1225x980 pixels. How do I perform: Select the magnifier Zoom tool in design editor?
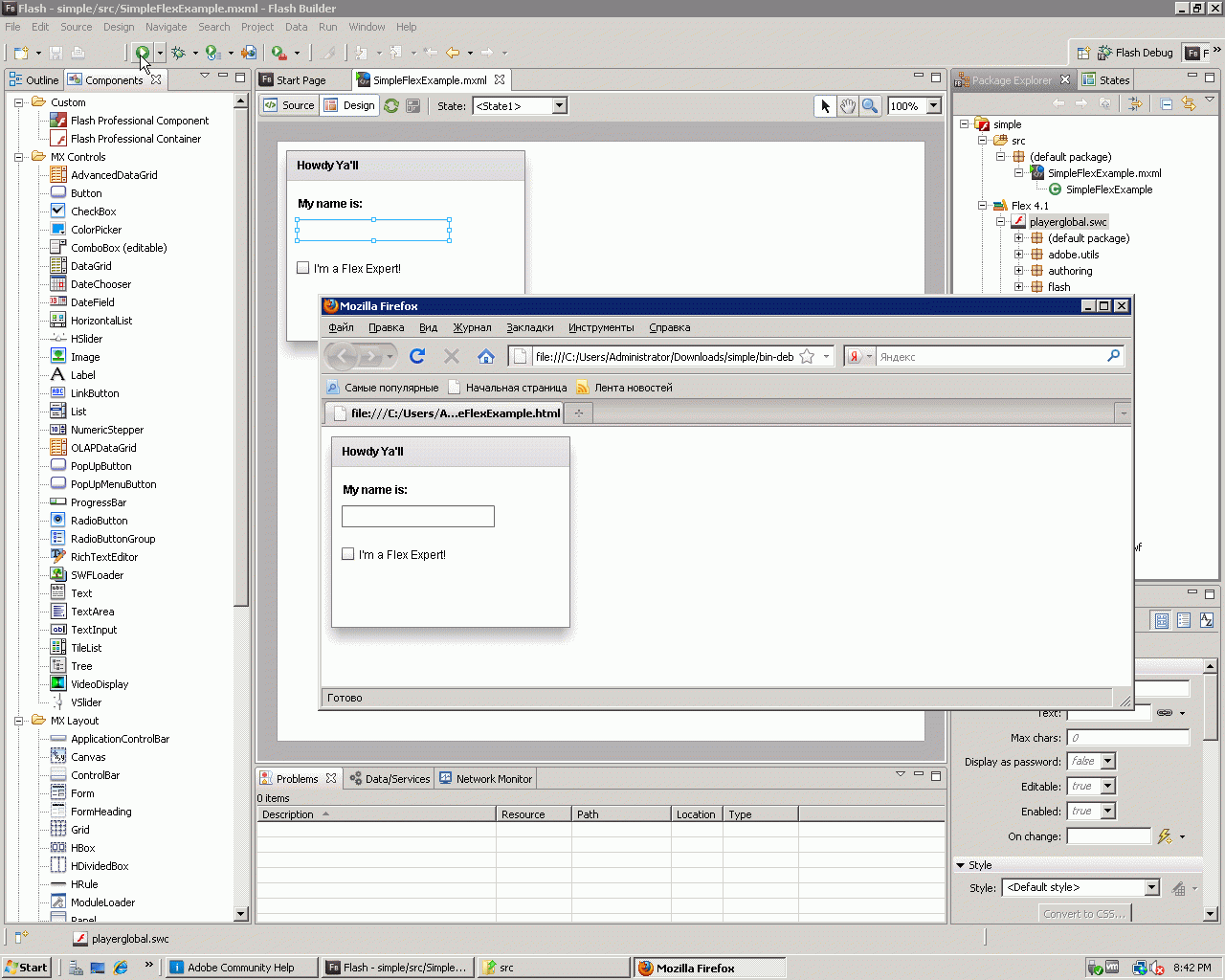click(x=870, y=106)
